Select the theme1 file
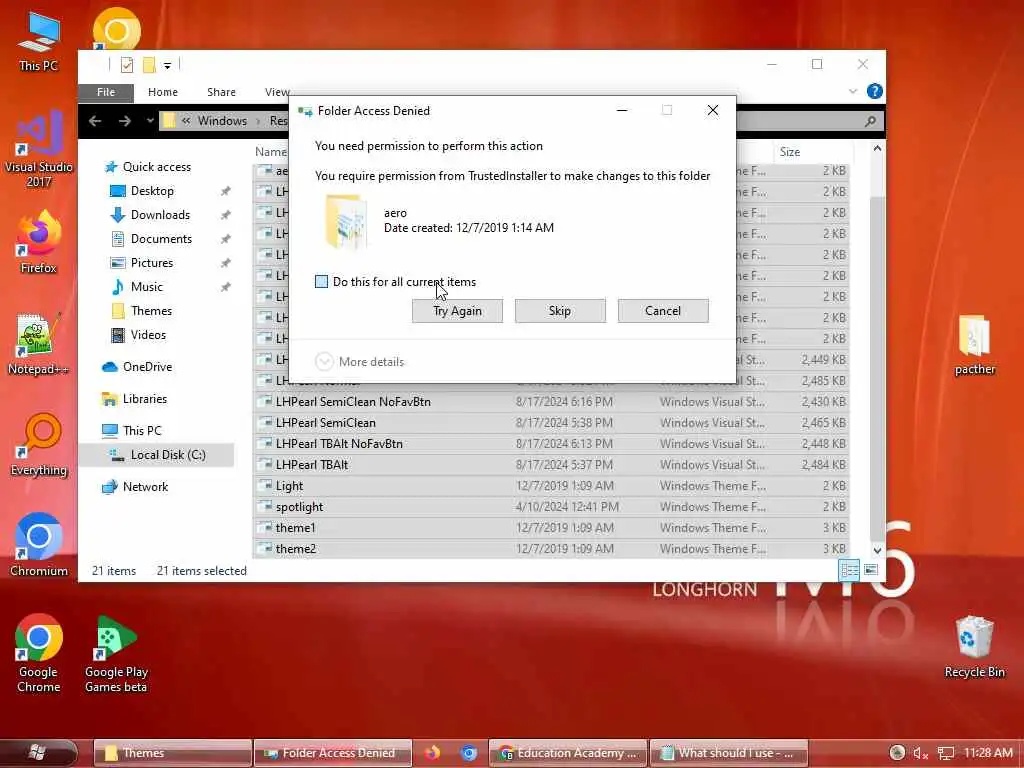The width and height of the screenshot is (1024, 768). coord(551,528)
